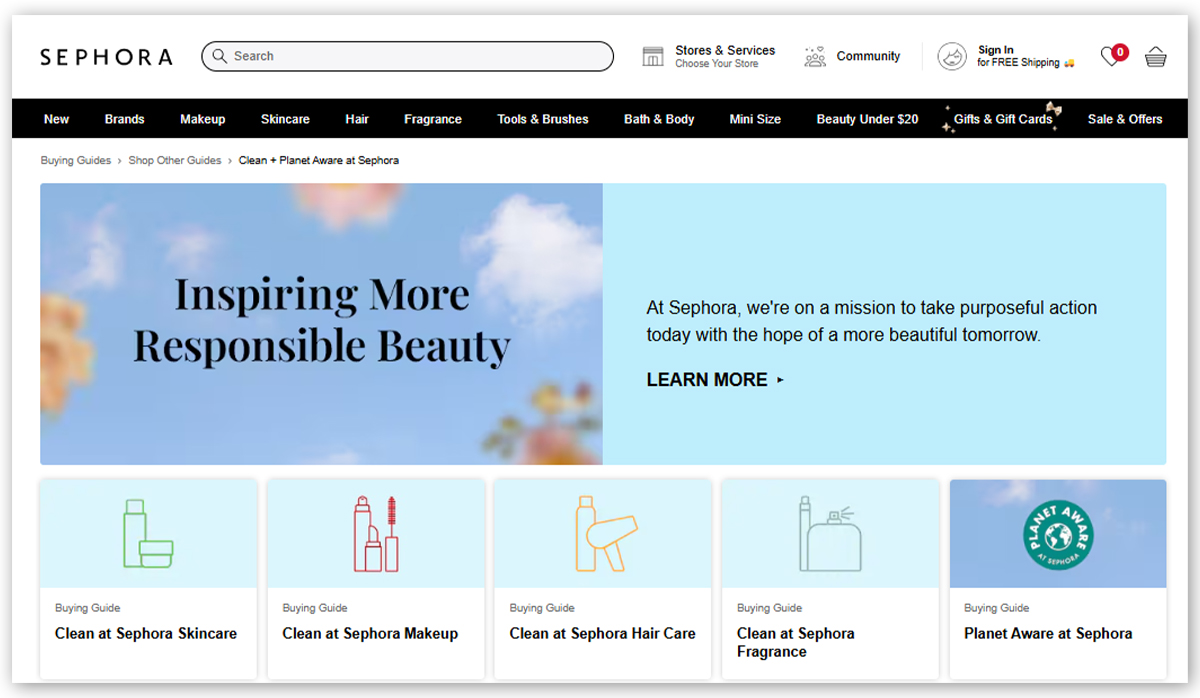The width and height of the screenshot is (1200, 698).
Task: Open the wishlist heart icon
Action: 1110,56
